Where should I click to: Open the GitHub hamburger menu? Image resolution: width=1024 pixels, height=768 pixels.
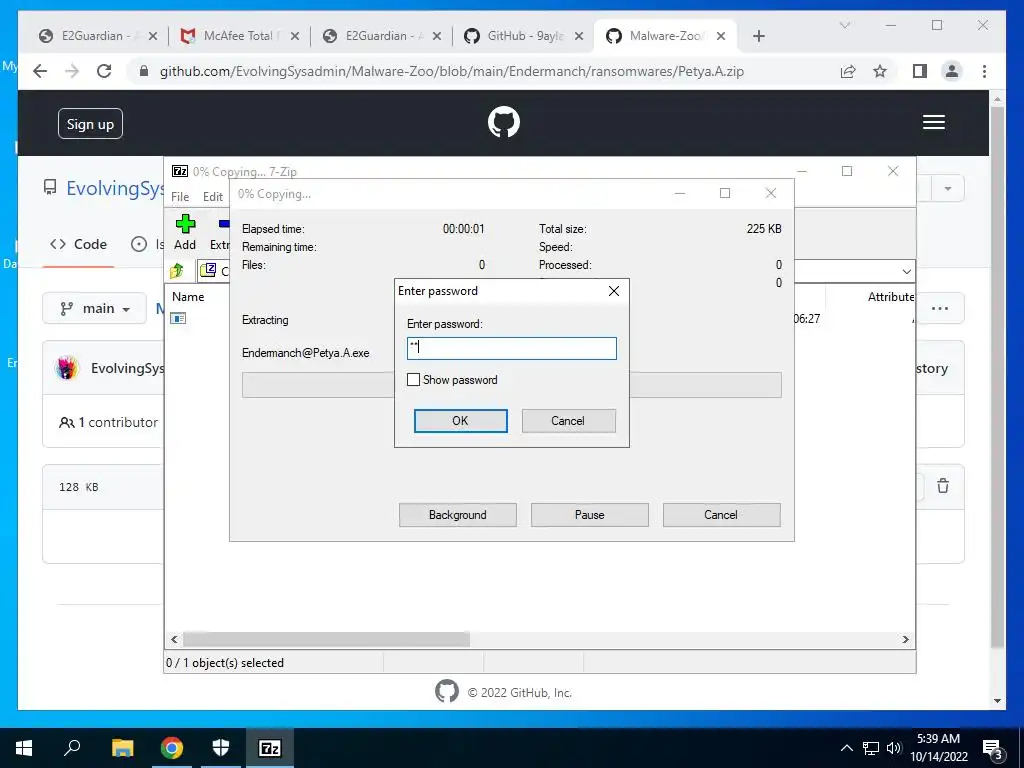(934, 122)
